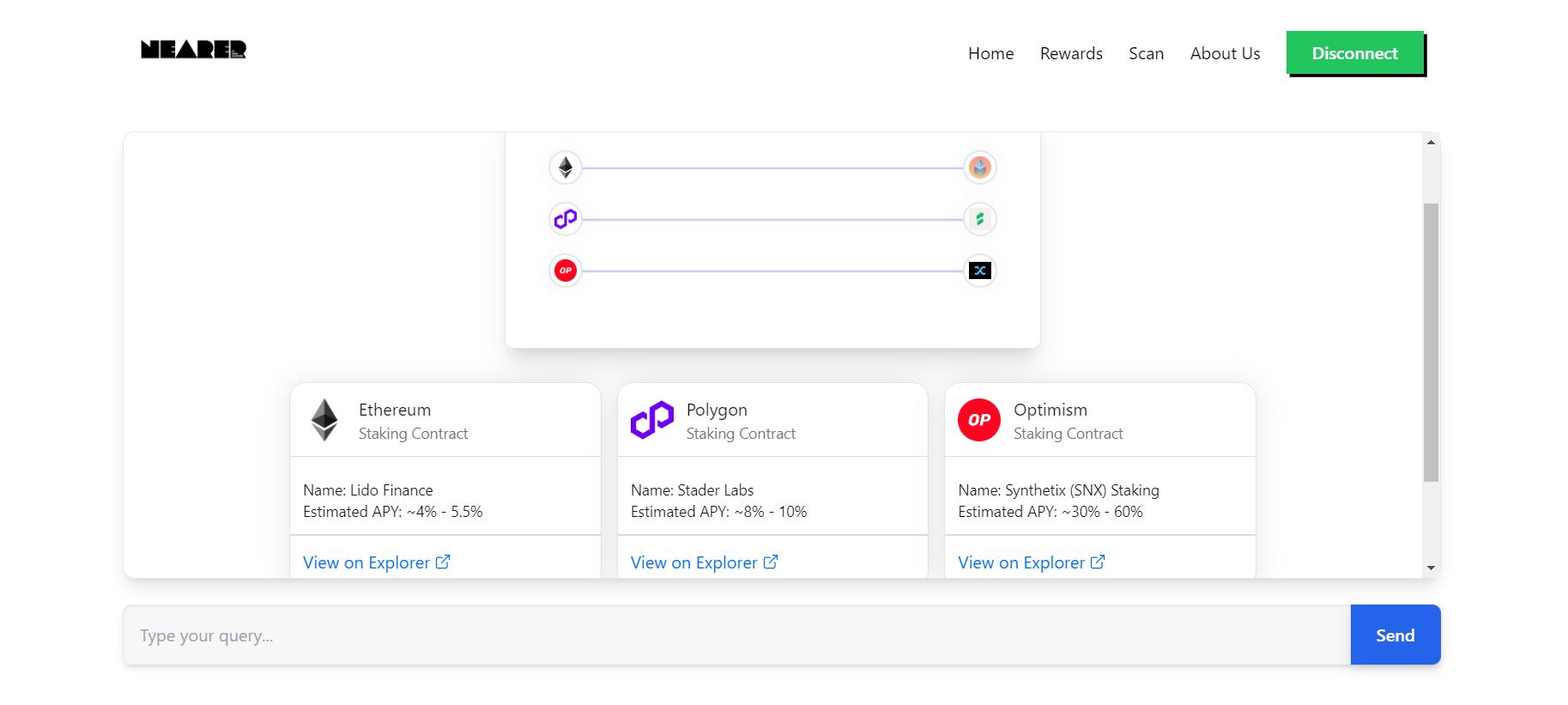This screenshot has width=1568, height=705.
Task: Click external link icon under Stader Labs
Action: (771, 562)
